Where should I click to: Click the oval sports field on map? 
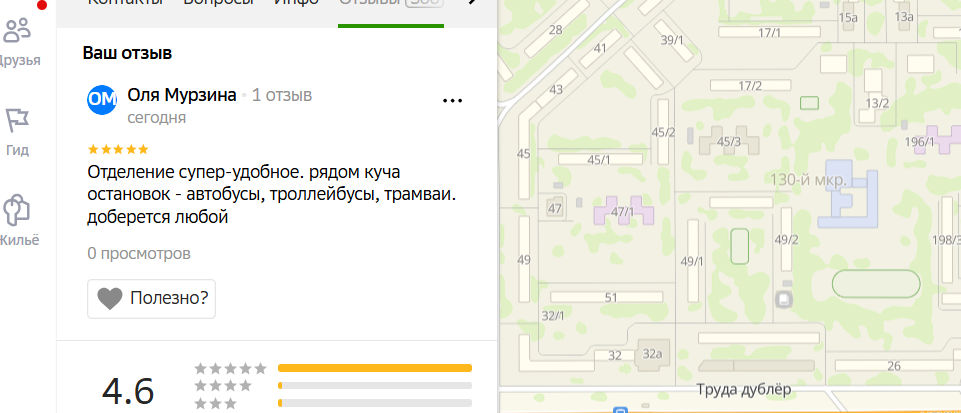click(x=876, y=284)
